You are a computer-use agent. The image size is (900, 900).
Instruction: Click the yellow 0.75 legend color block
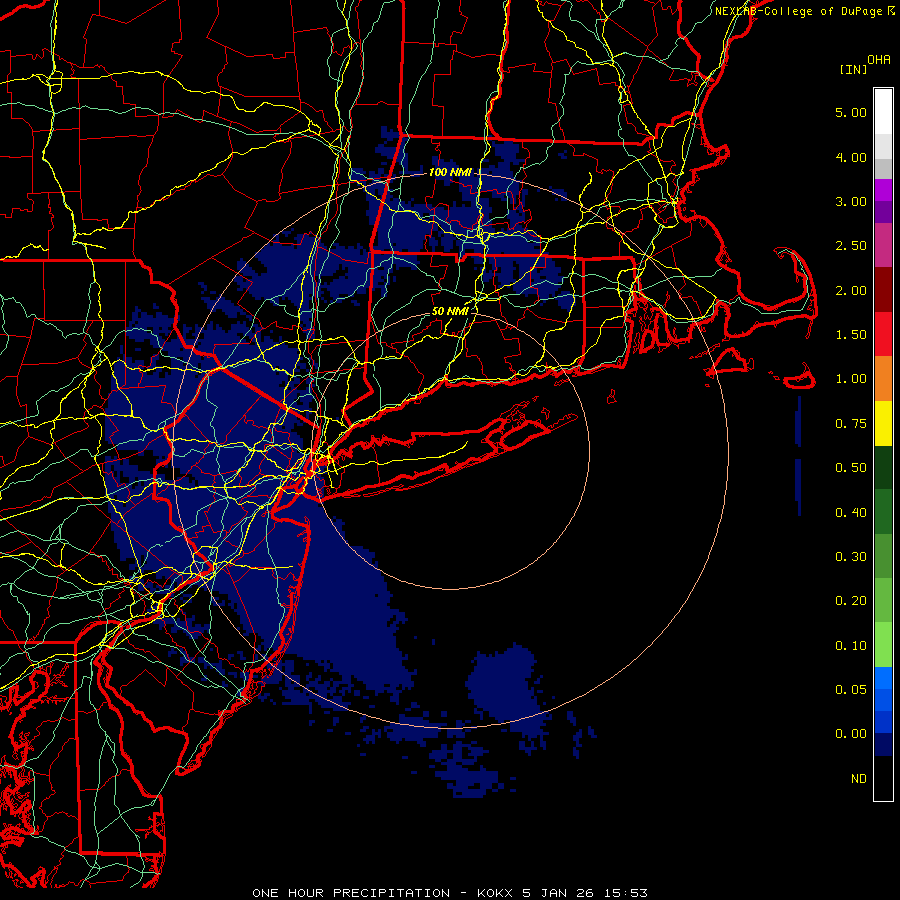[x=883, y=423]
